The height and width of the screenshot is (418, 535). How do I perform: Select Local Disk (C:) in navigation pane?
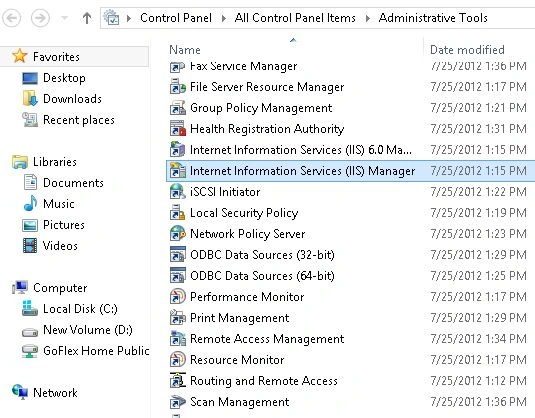80,309
